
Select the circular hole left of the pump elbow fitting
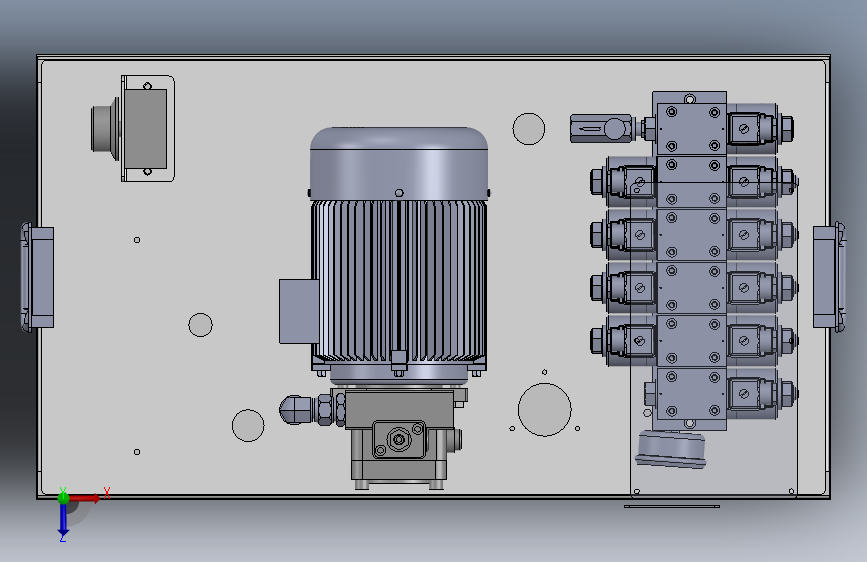point(248,425)
